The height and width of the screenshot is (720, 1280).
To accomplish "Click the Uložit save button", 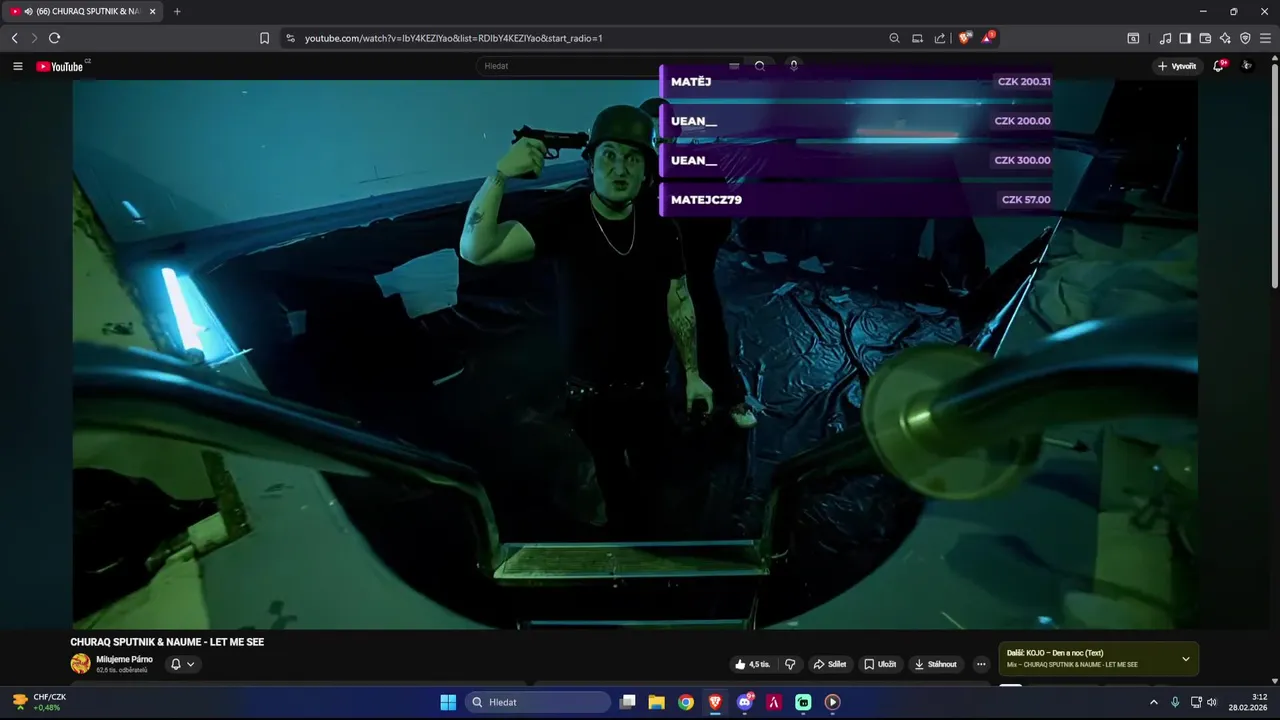I will pos(880,664).
